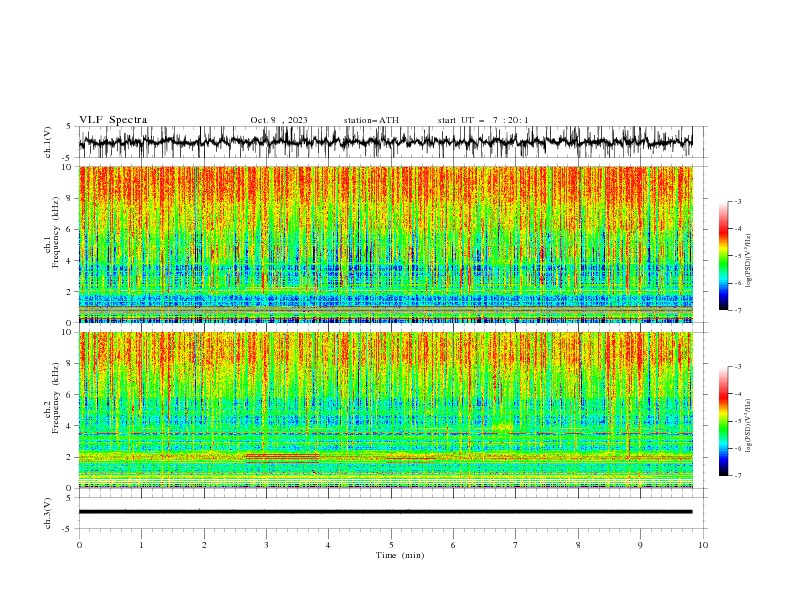Select the date text "Oct. 8 , 2023"
792x612 pixels.
point(279,120)
